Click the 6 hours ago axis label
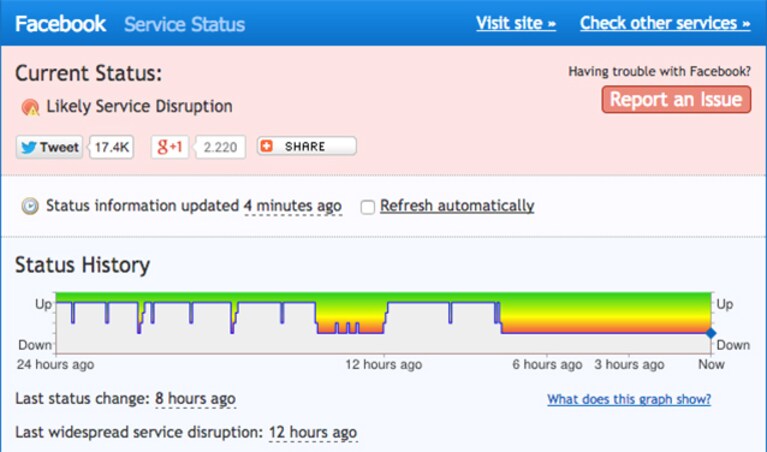Image resolution: width=767 pixels, height=452 pixels. pos(547,364)
